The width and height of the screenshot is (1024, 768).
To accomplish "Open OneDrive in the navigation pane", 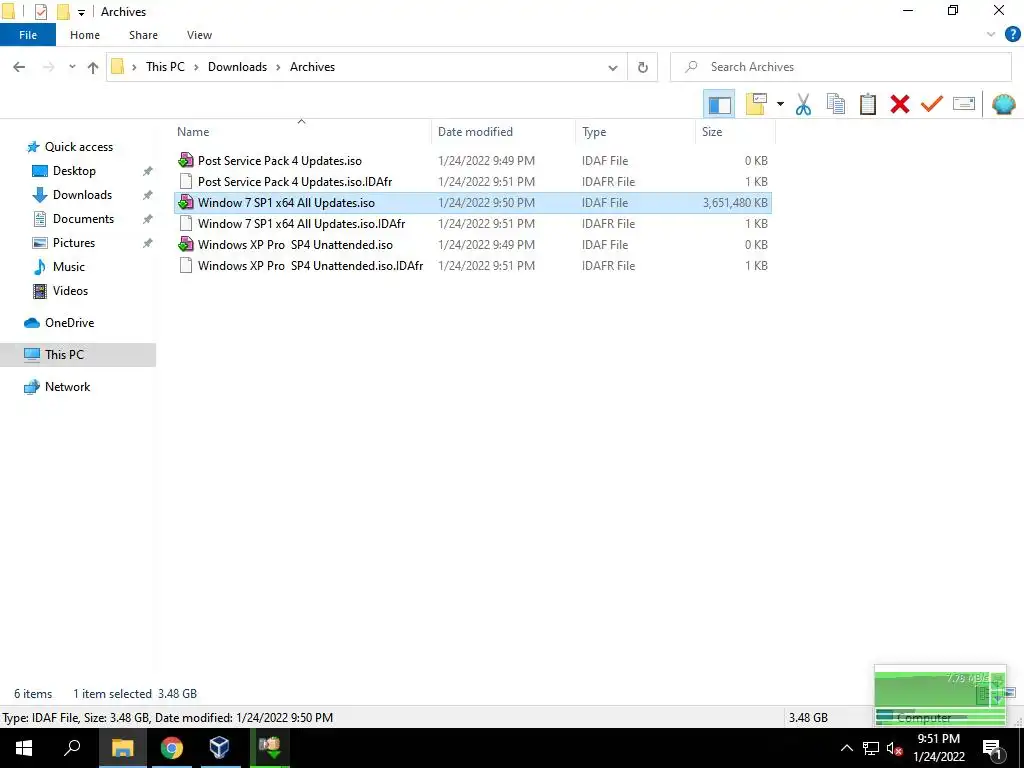I will tap(69, 323).
